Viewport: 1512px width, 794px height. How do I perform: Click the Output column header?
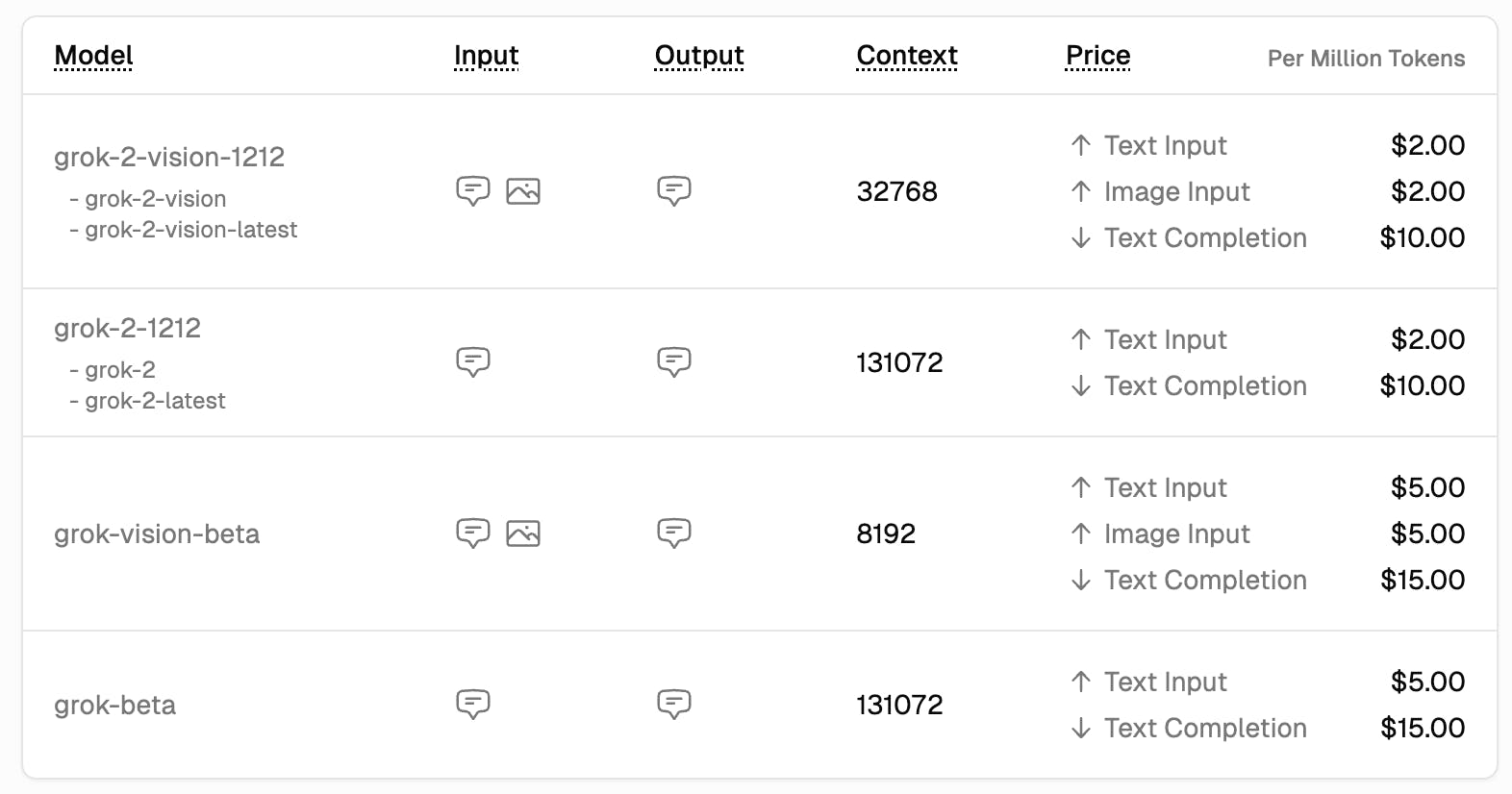click(699, 56)
